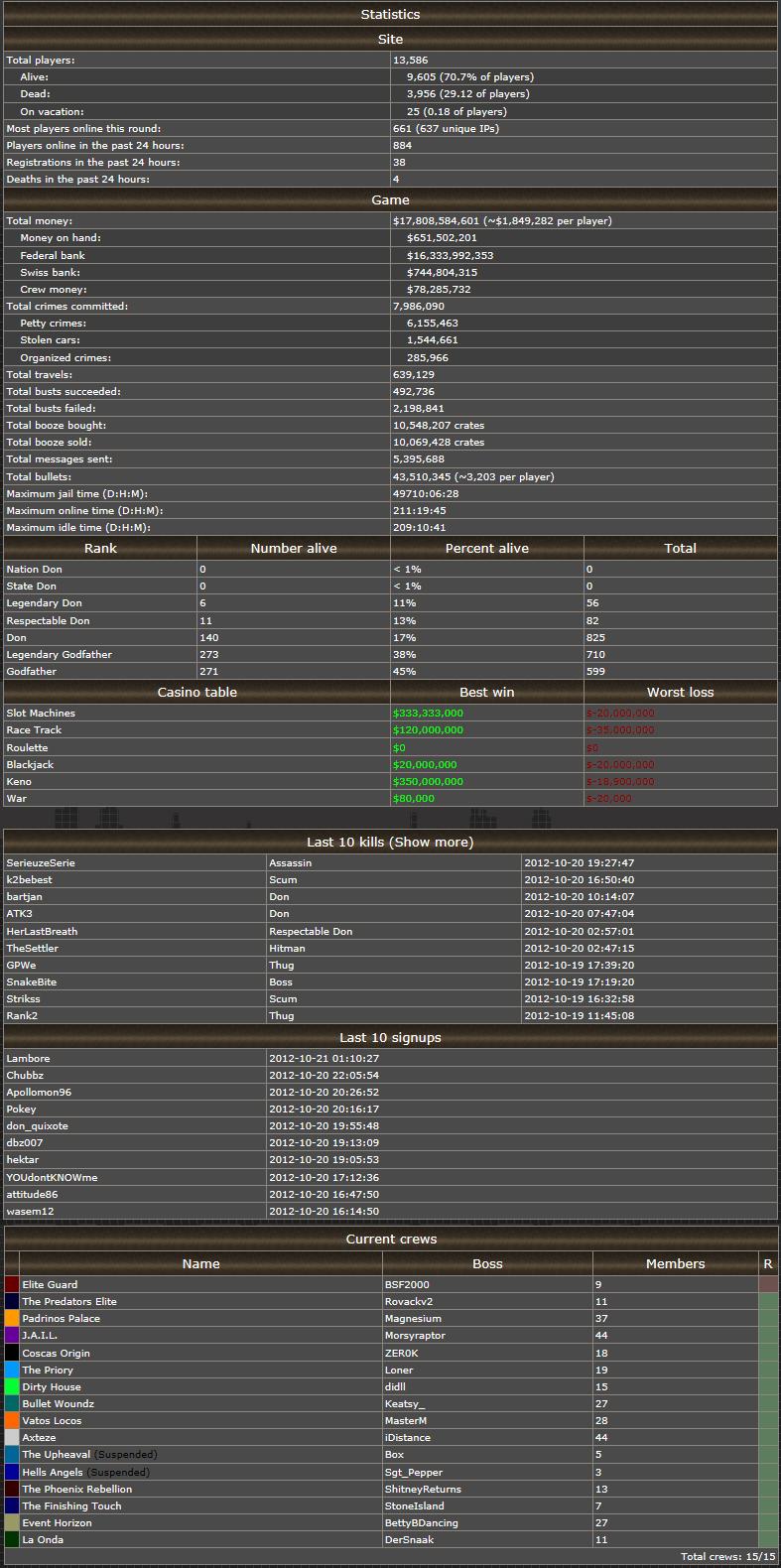Click the Elite Guard crew color swatch
The height and width of the screenshot is (1568, 781).
point(12,1284)
